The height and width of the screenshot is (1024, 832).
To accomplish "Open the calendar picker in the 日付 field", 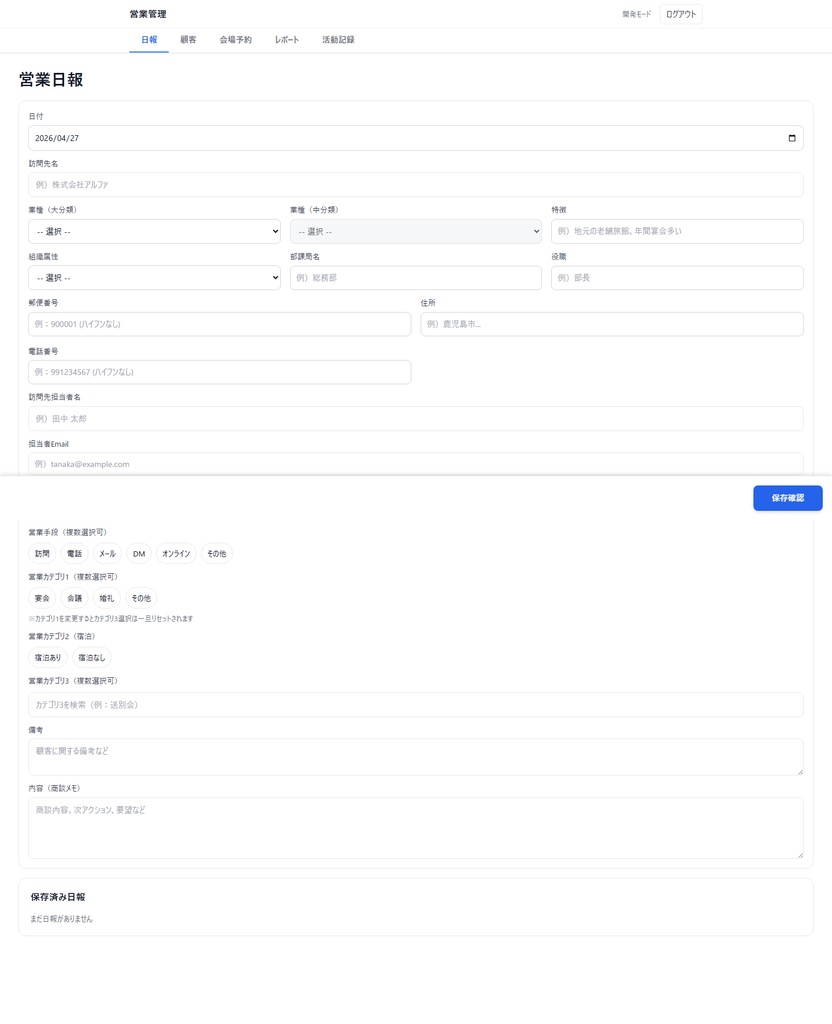I will click(x=793, y=137).
